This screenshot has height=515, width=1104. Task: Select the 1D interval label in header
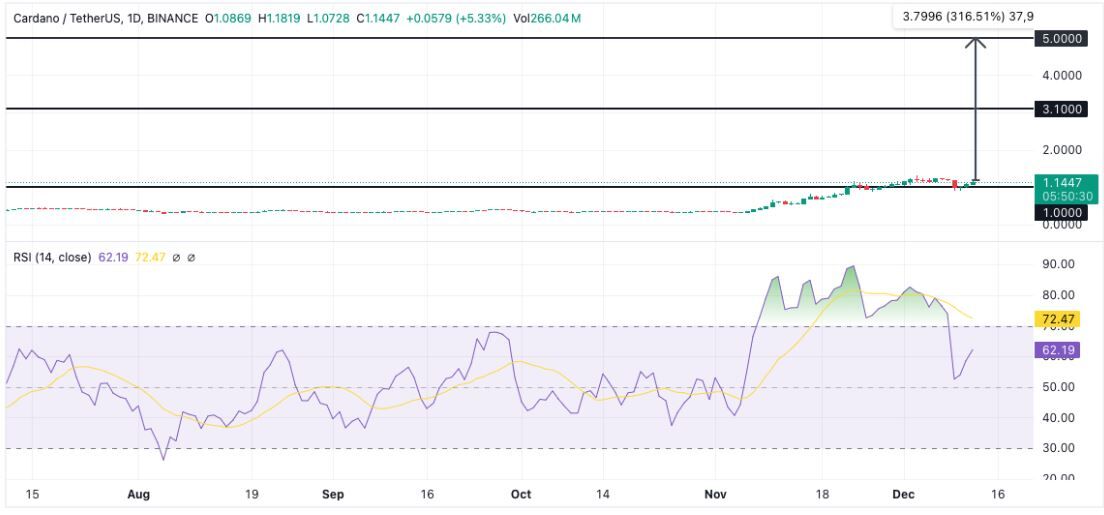coord(132,18)
